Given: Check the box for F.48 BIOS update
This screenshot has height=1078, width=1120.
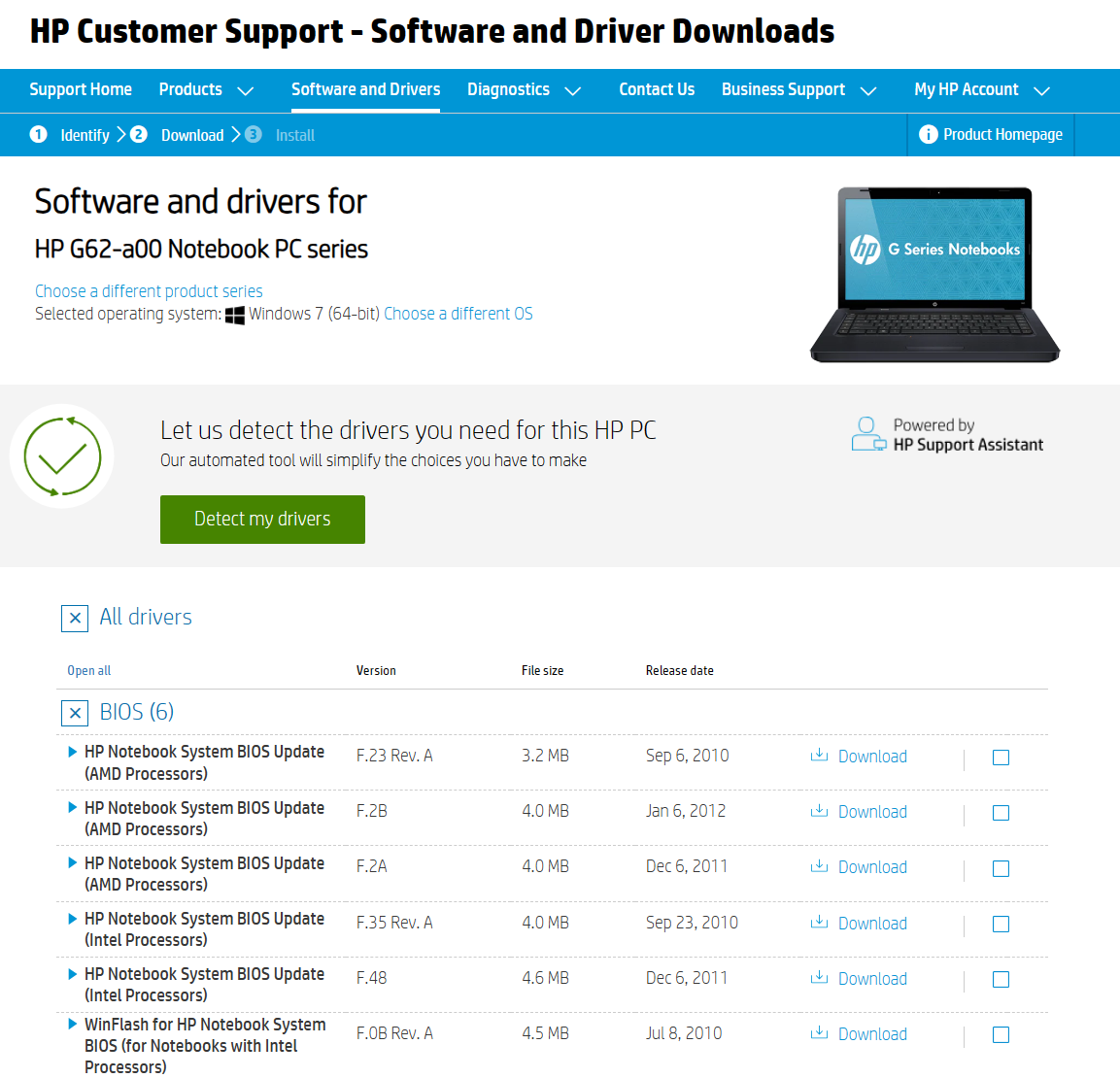Looking at the screenshot, I should [x=1001, y=980].
